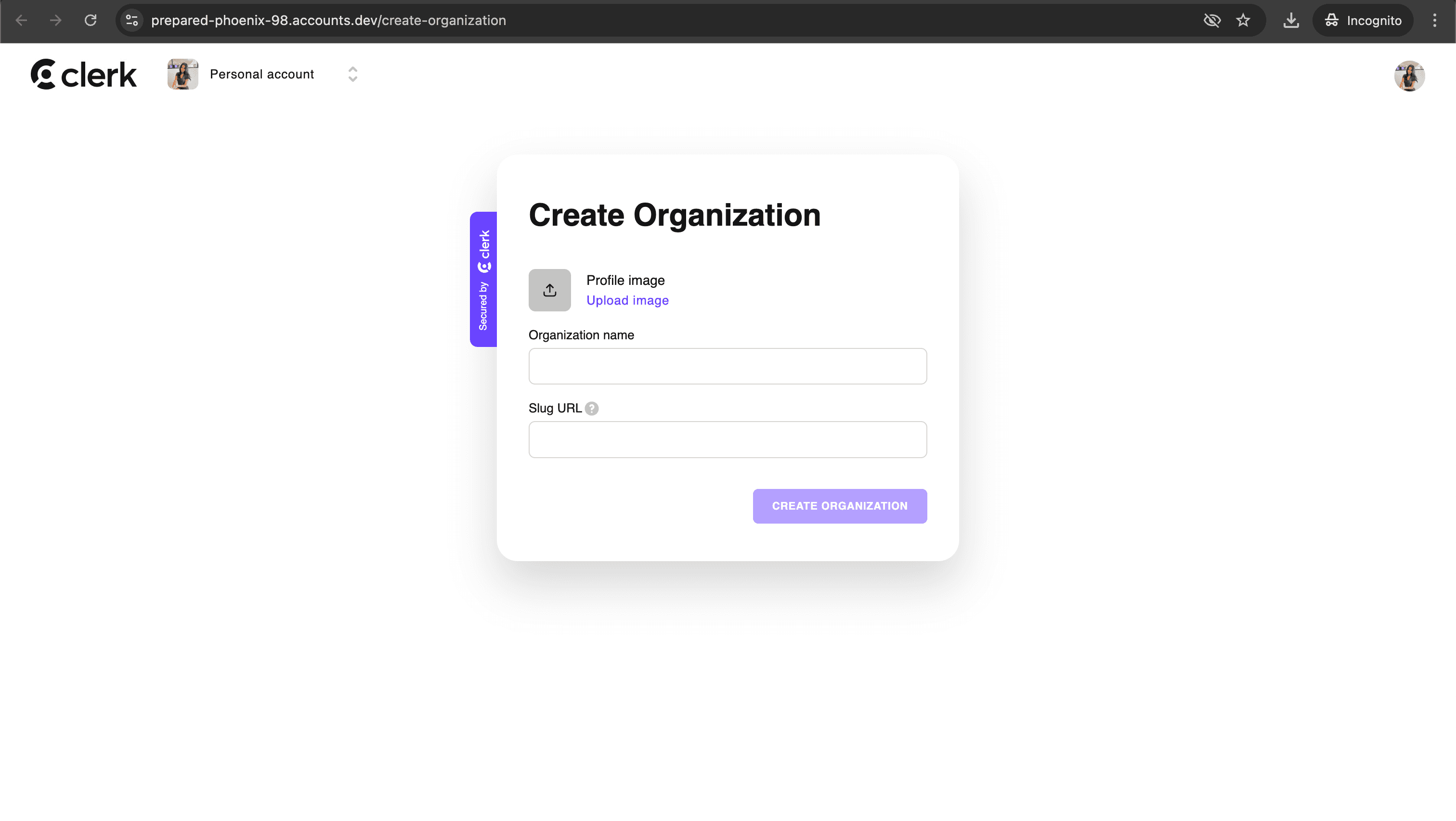Click the forward navigation arrow icon
The image size is (1456, 821).
pos(56,20)
